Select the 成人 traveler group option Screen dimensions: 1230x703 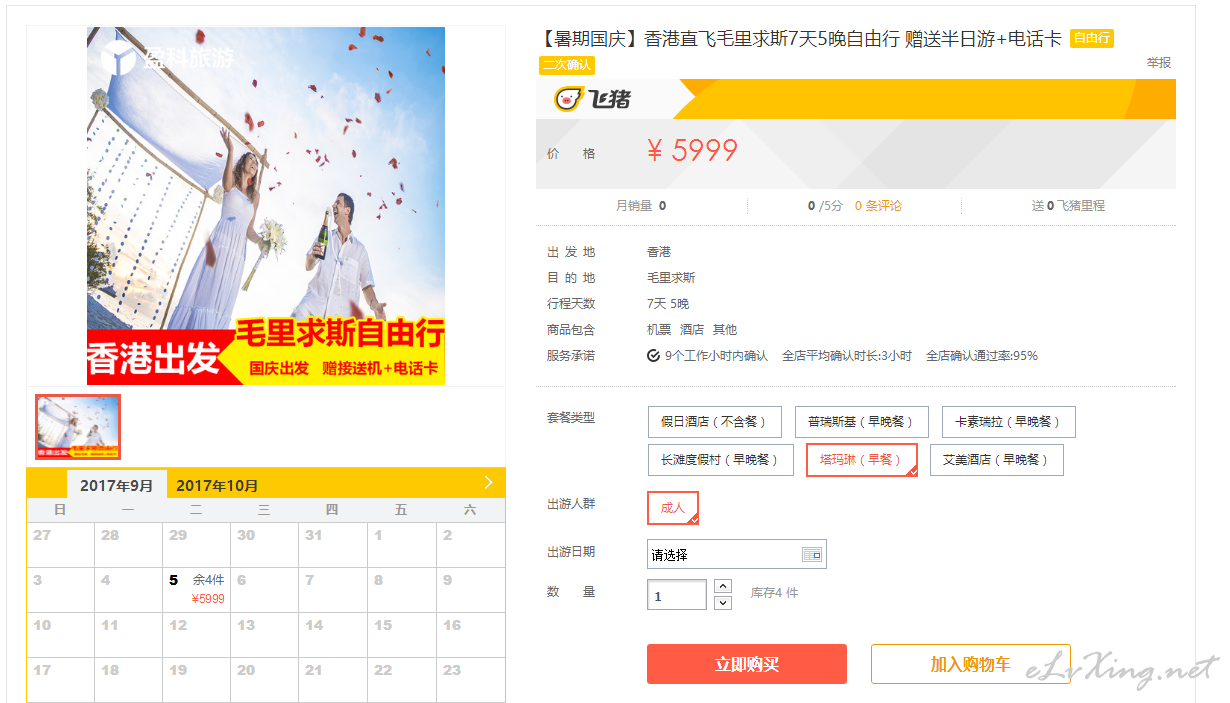[x=673, y=508]
